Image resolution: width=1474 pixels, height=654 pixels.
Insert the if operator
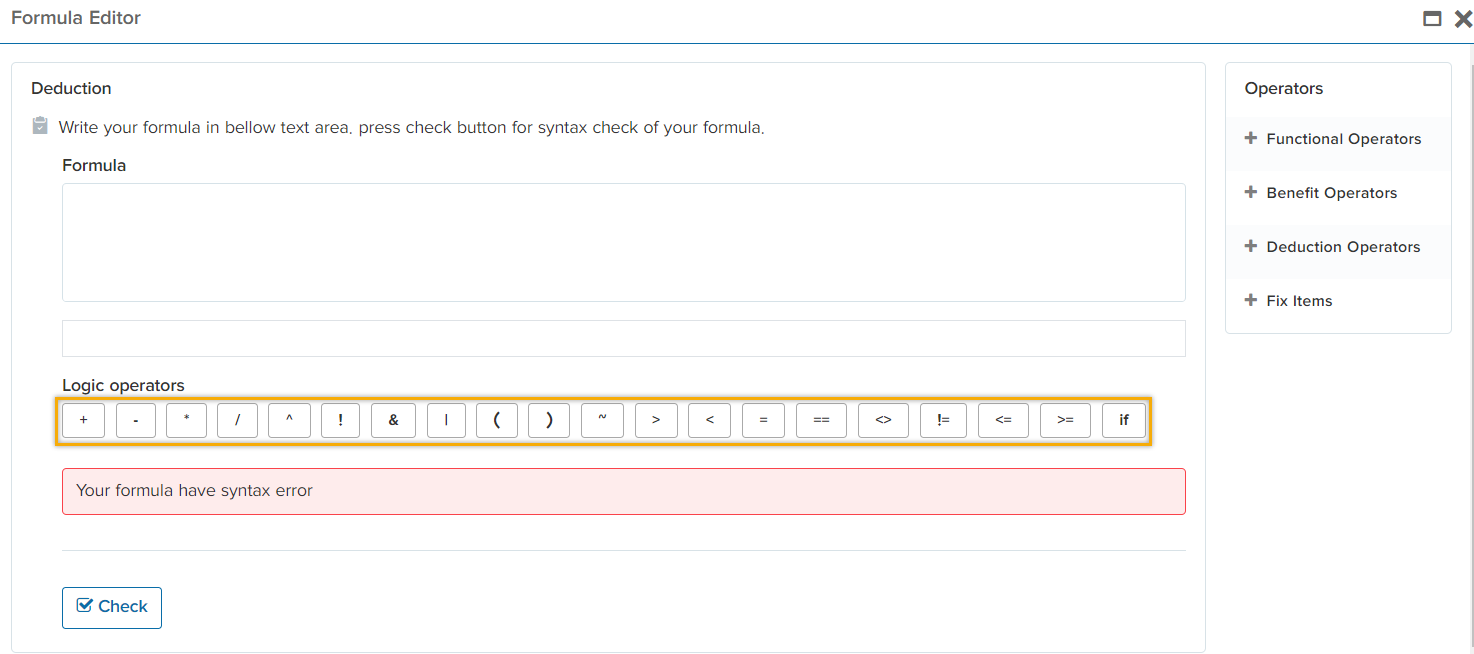pos(1124,420)
